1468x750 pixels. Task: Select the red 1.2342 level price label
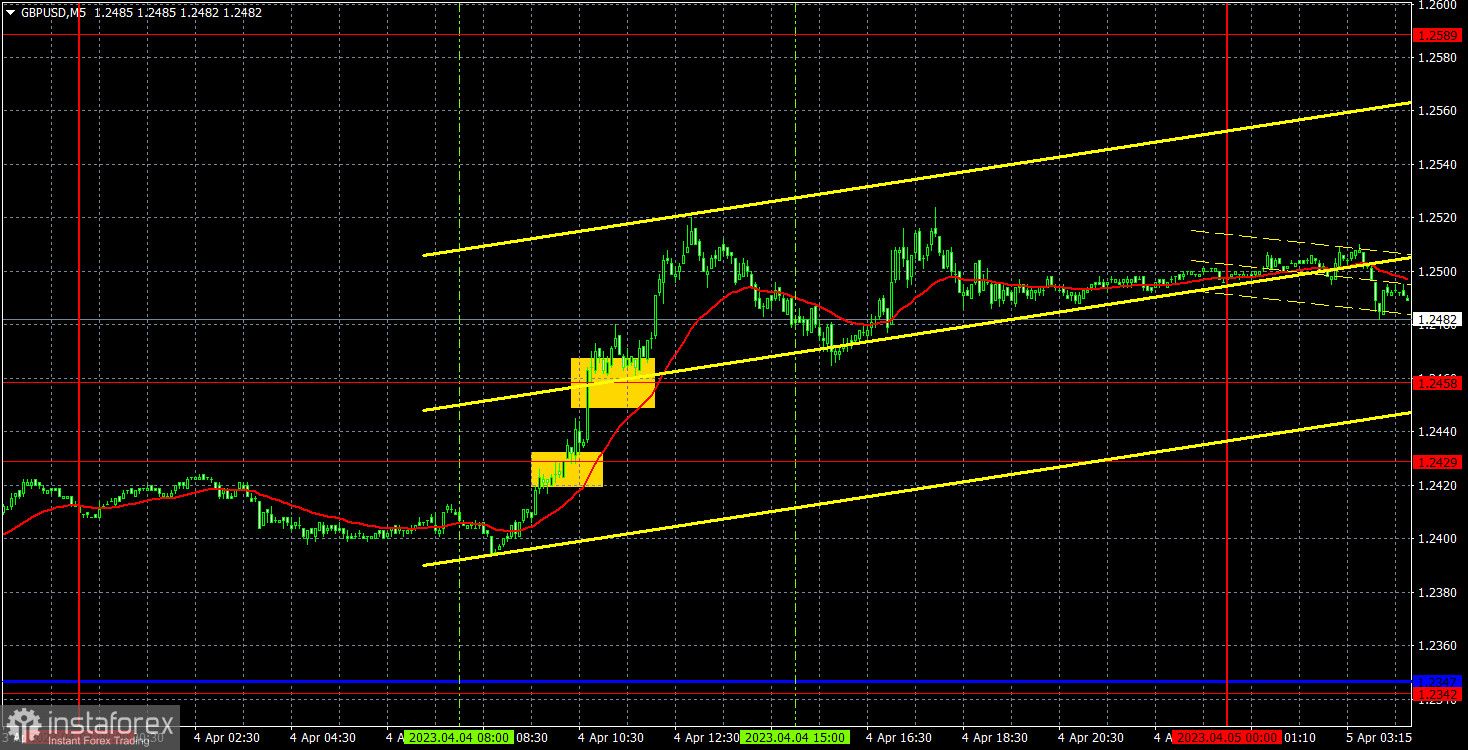point(1439,693)
